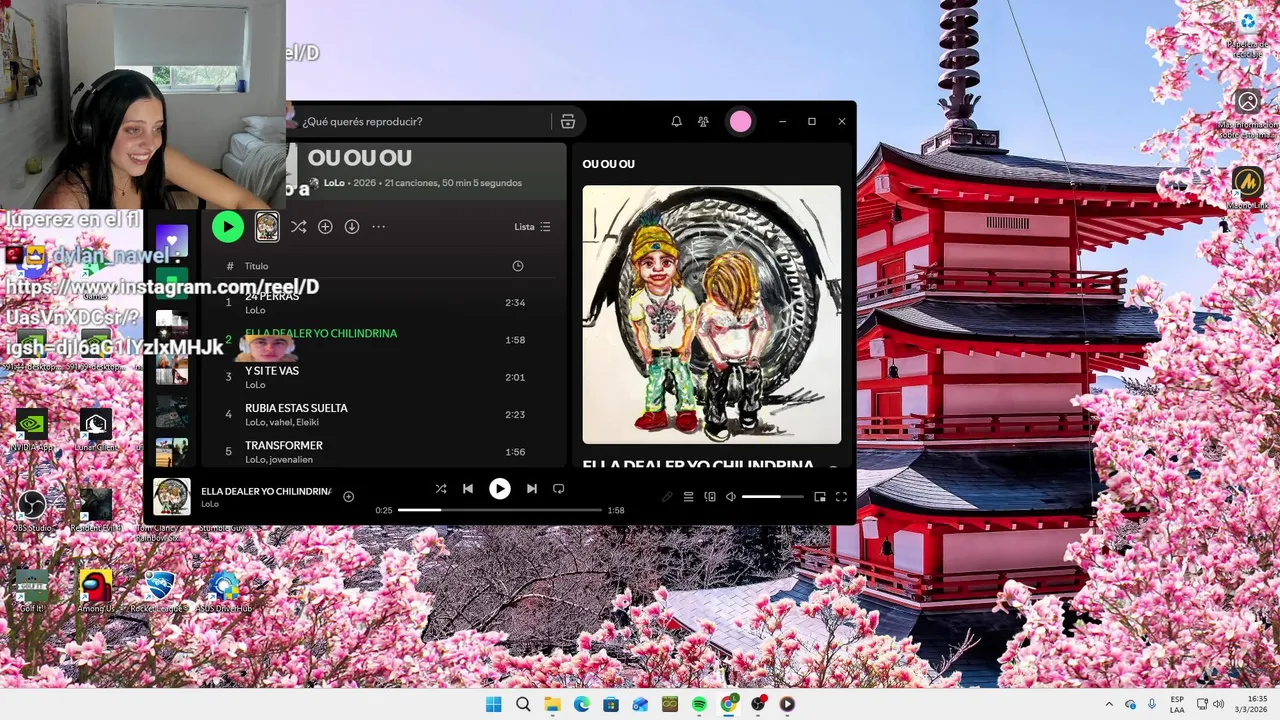Toggle shuffle in the bottom player bar

pos(441,488)
